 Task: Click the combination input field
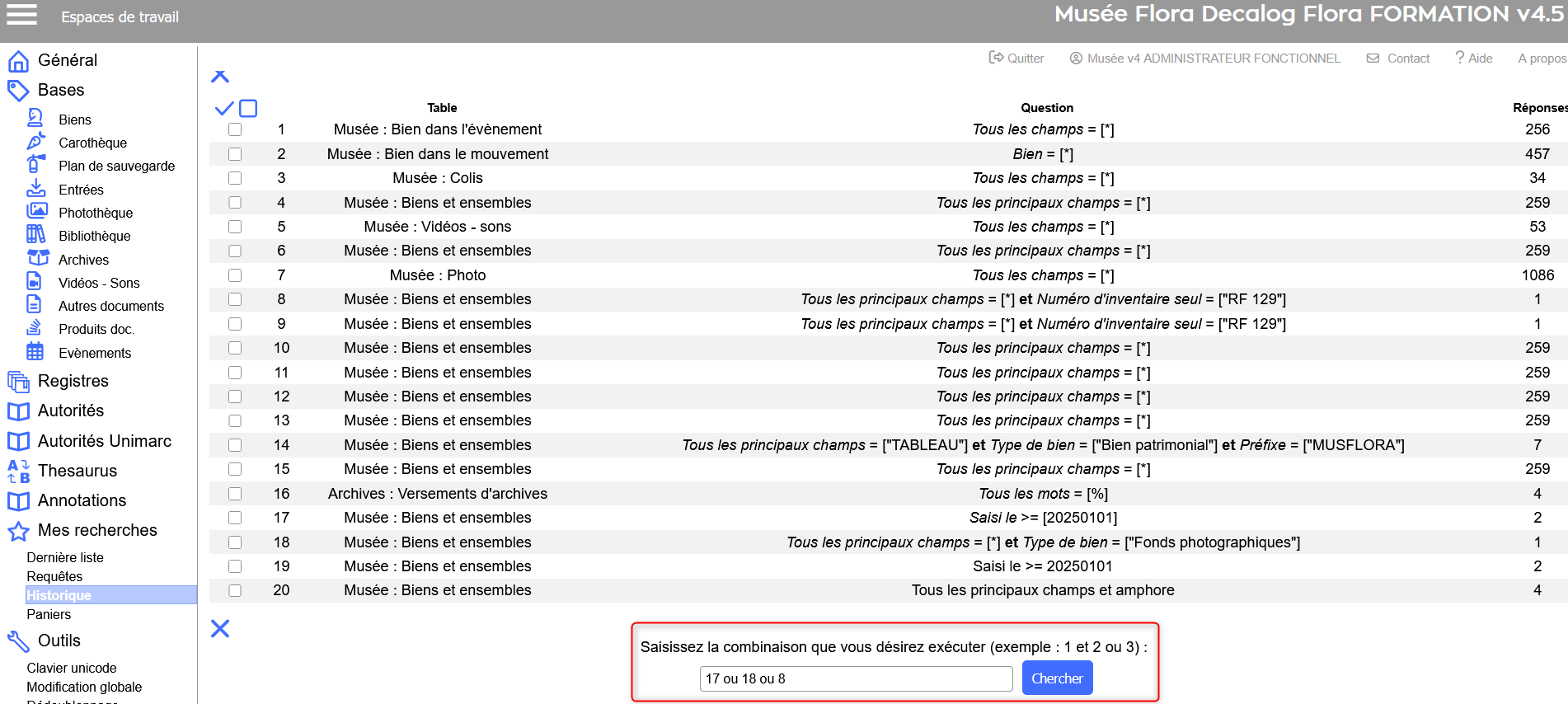[856, 678]
